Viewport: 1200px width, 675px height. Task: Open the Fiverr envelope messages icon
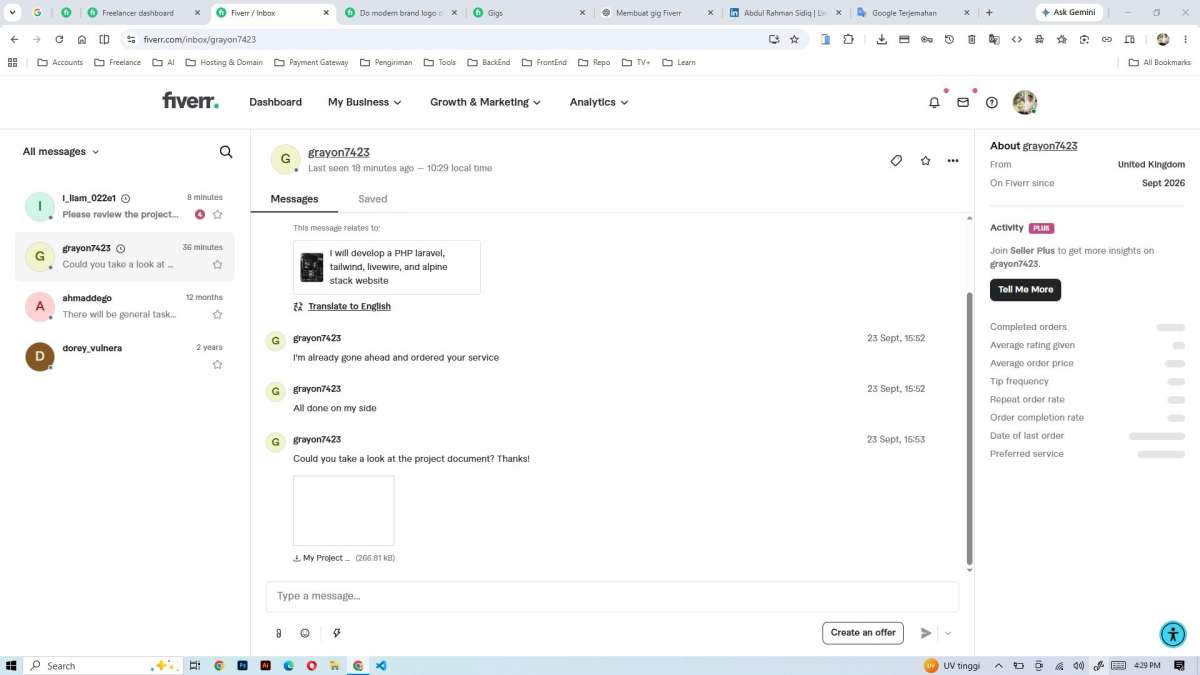tap(963, 102)
